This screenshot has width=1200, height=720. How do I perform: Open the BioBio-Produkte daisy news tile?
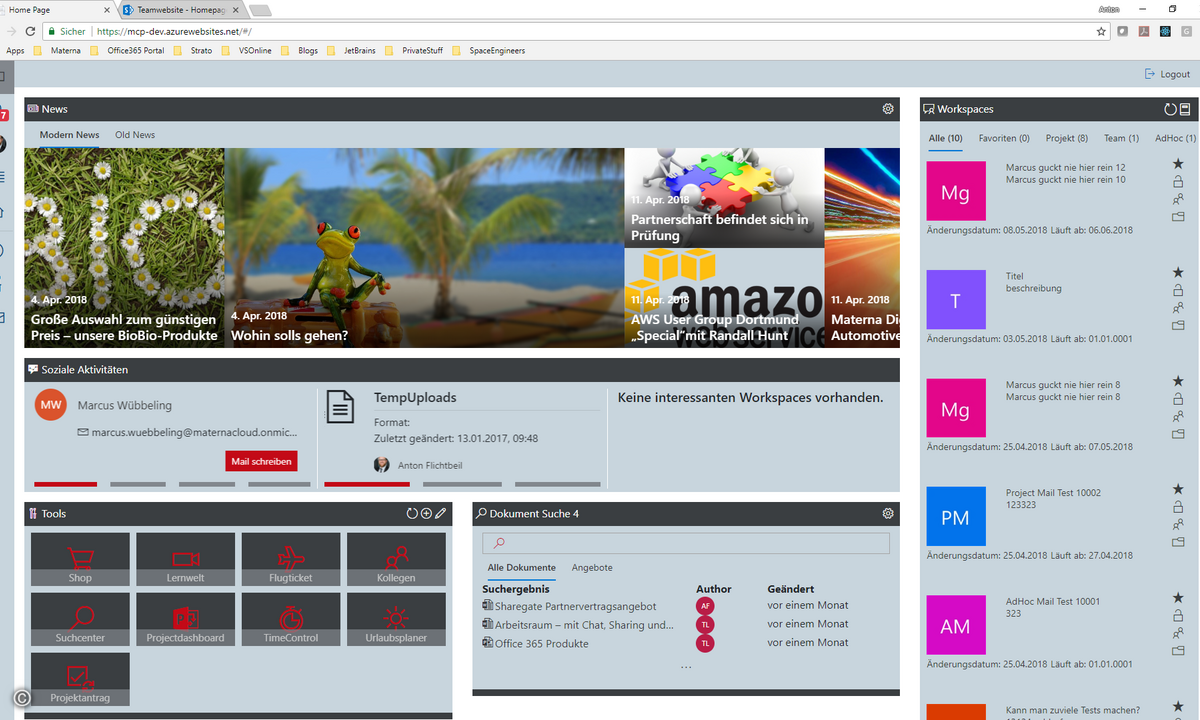[x=124, y=248]
